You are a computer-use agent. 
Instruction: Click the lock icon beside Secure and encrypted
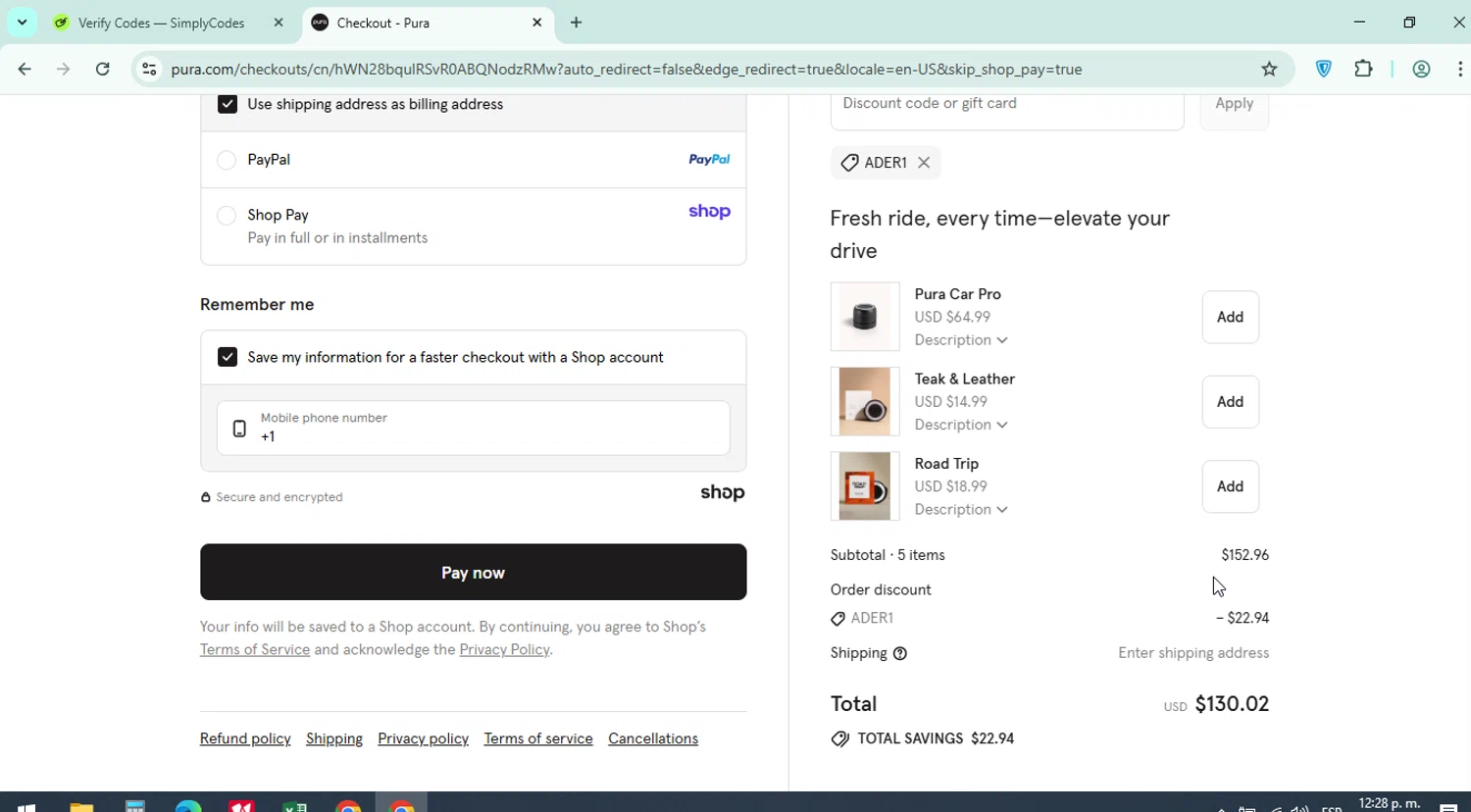(x=206, y=497)
